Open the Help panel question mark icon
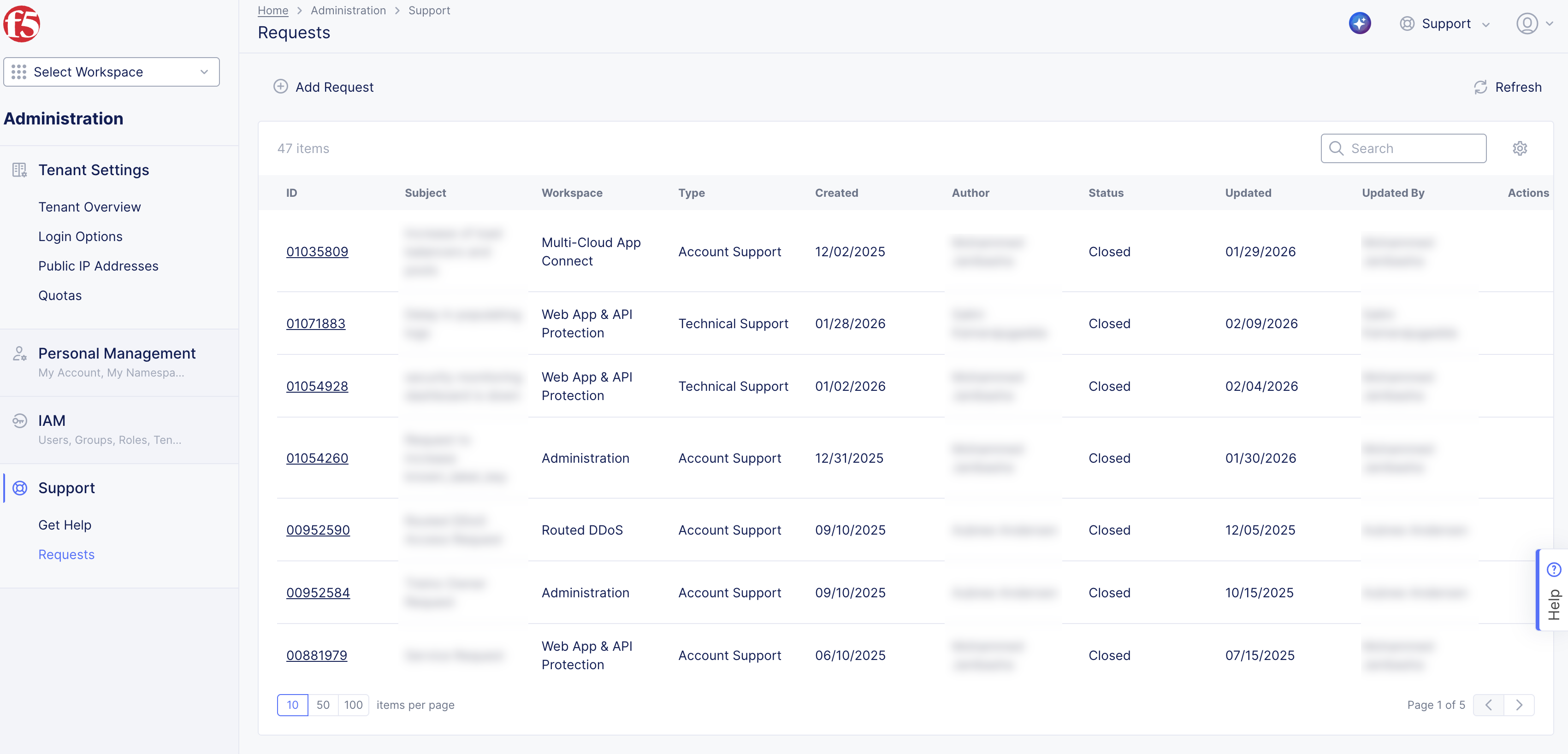The image size is (1568, 754). [x=1554, y=569]
